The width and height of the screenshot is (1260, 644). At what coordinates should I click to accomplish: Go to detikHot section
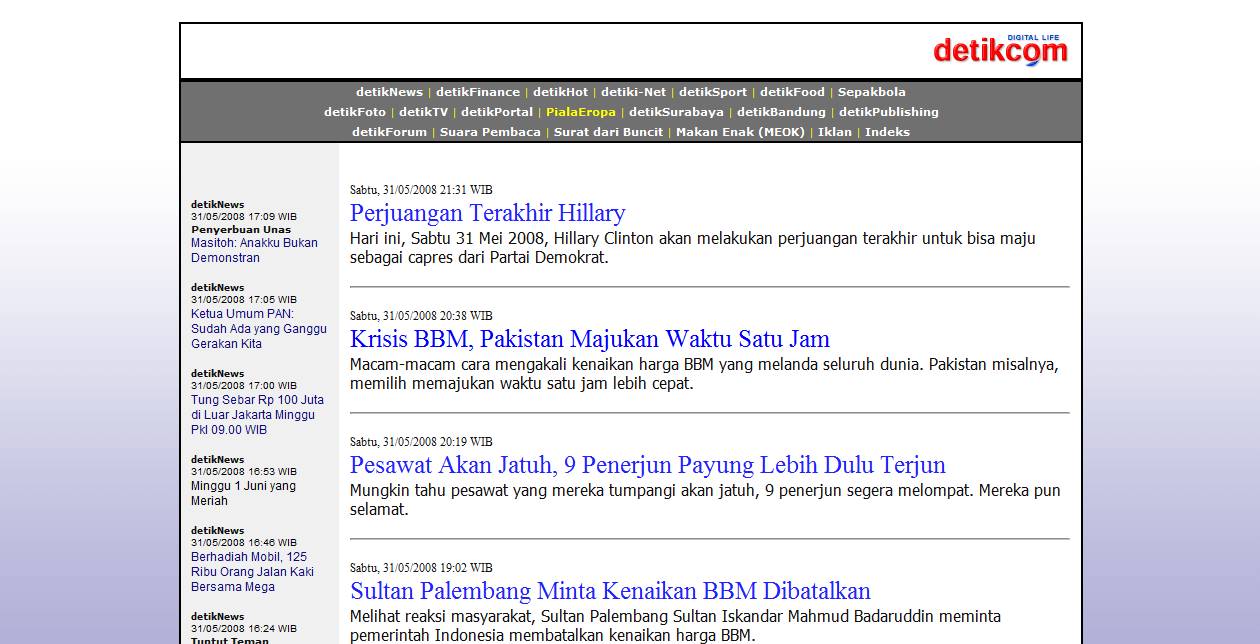click(560, 92)
